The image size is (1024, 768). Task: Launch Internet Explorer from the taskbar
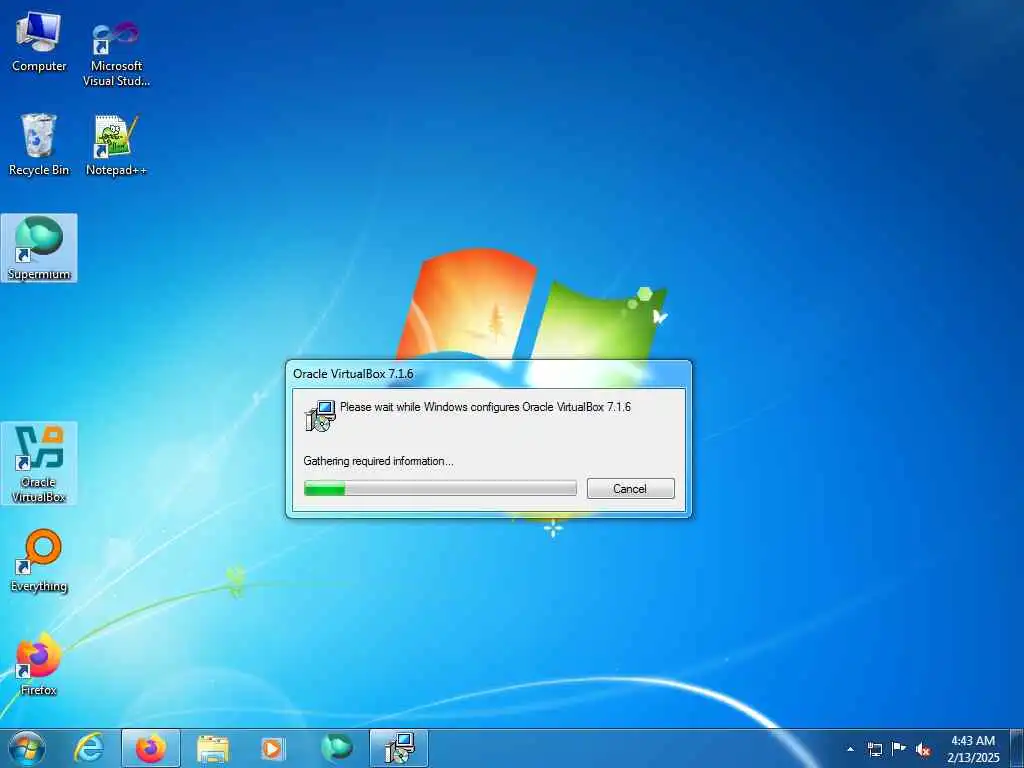coord(89,749)
